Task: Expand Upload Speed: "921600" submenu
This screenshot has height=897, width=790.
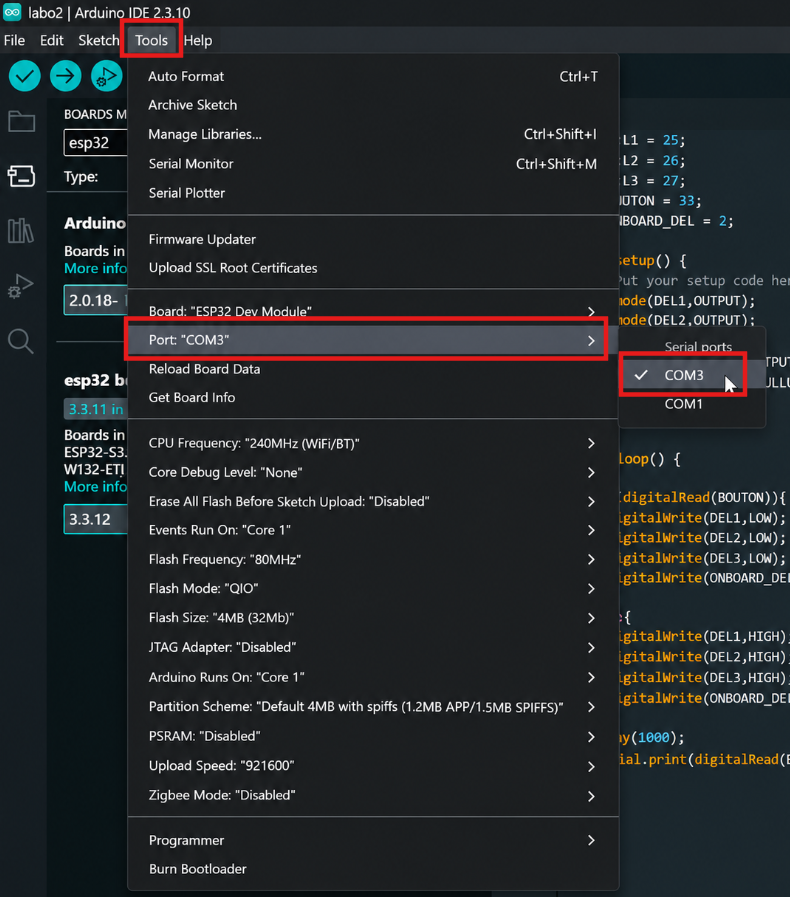Action: coord(373,766)
